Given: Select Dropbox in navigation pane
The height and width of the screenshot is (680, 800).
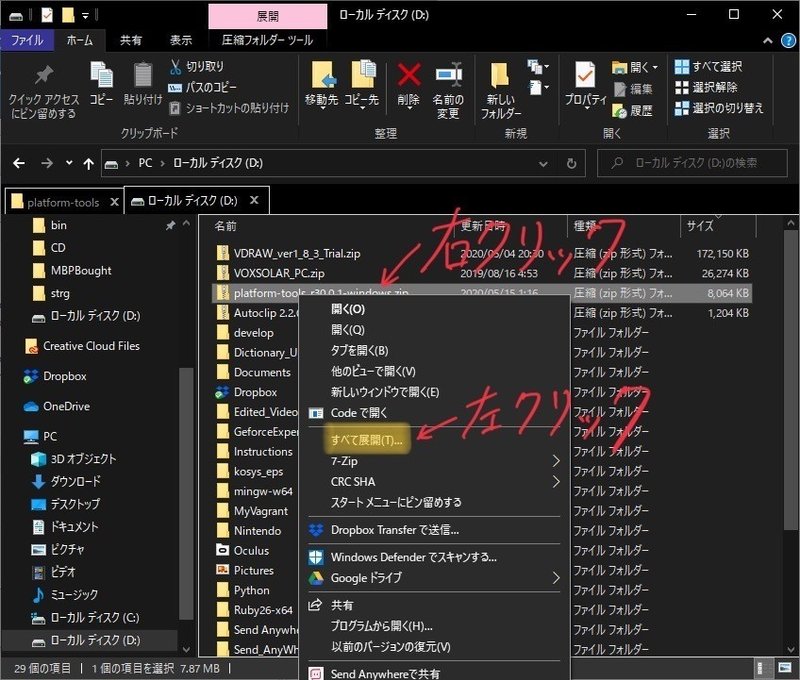Looking at the screenshot, I should pos(65,376).
